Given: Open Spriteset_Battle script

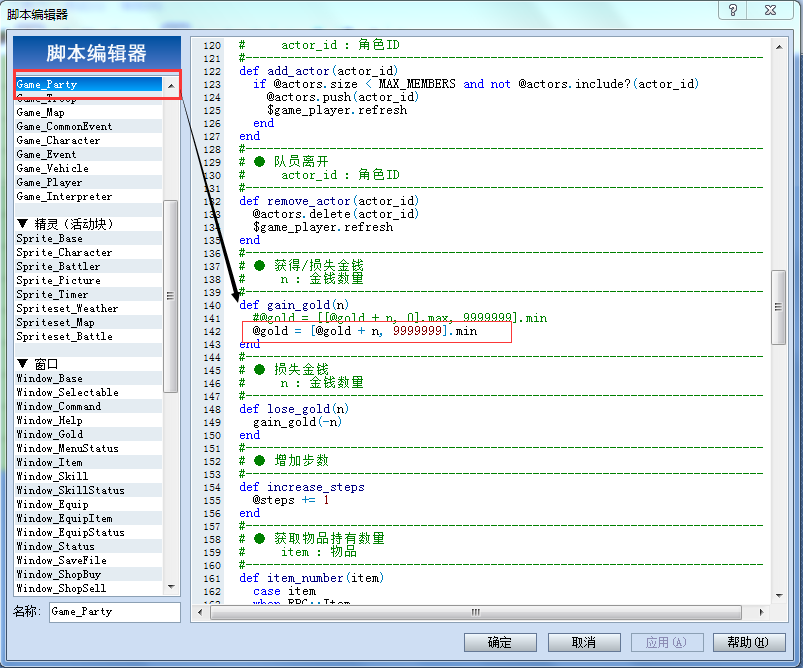Looking at the screenshot, I should click(x=89, y=336).
